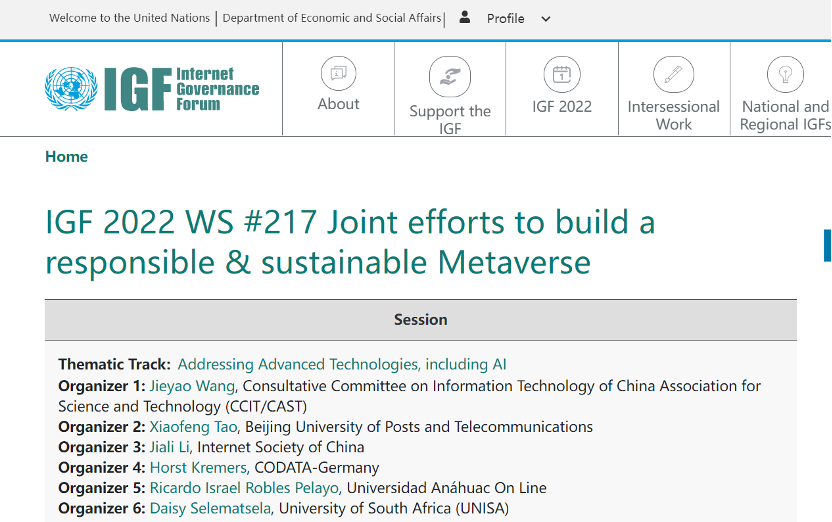Click the About icon in navigation

point(338,73)
